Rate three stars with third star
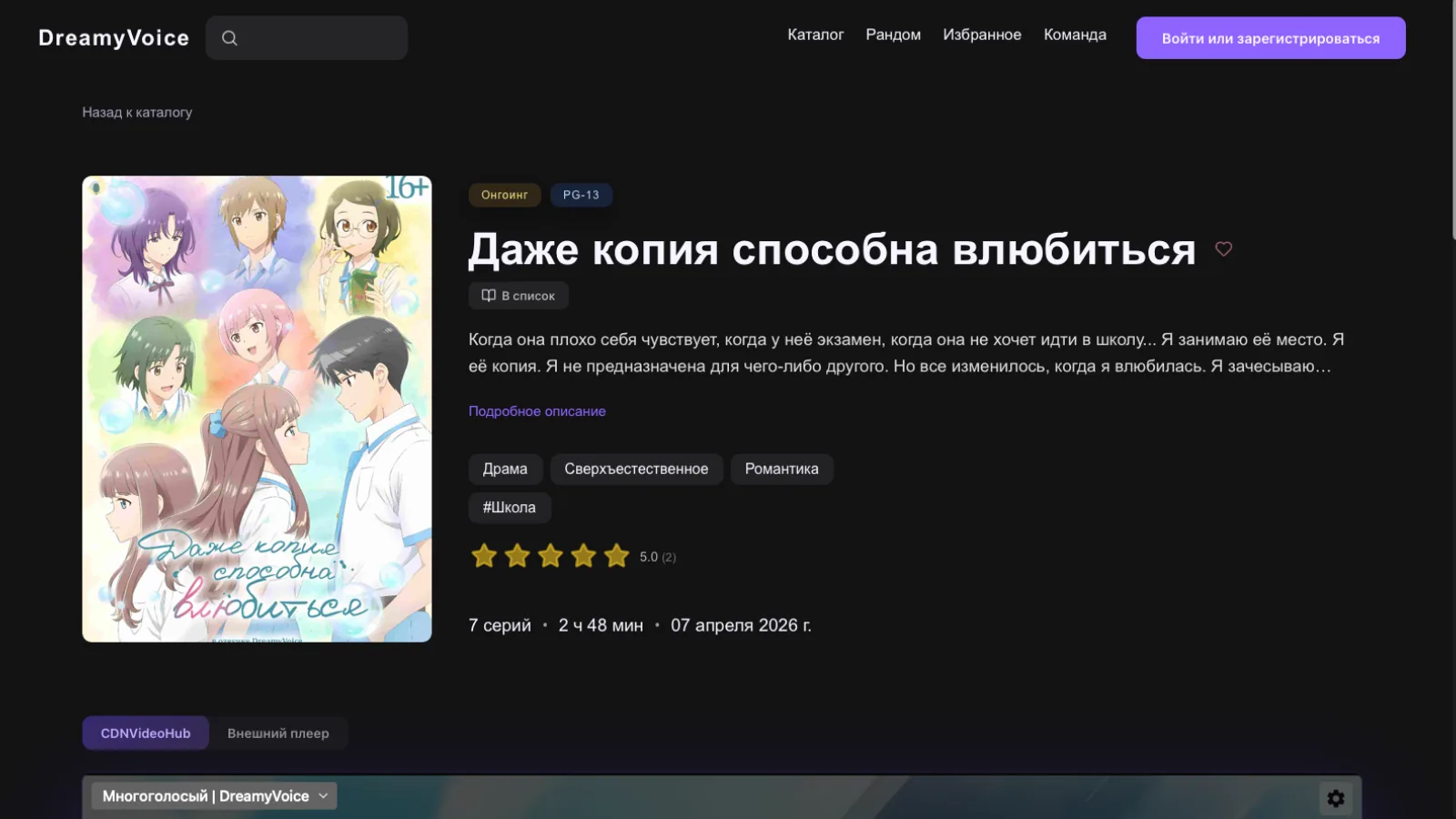 [551, 555]
